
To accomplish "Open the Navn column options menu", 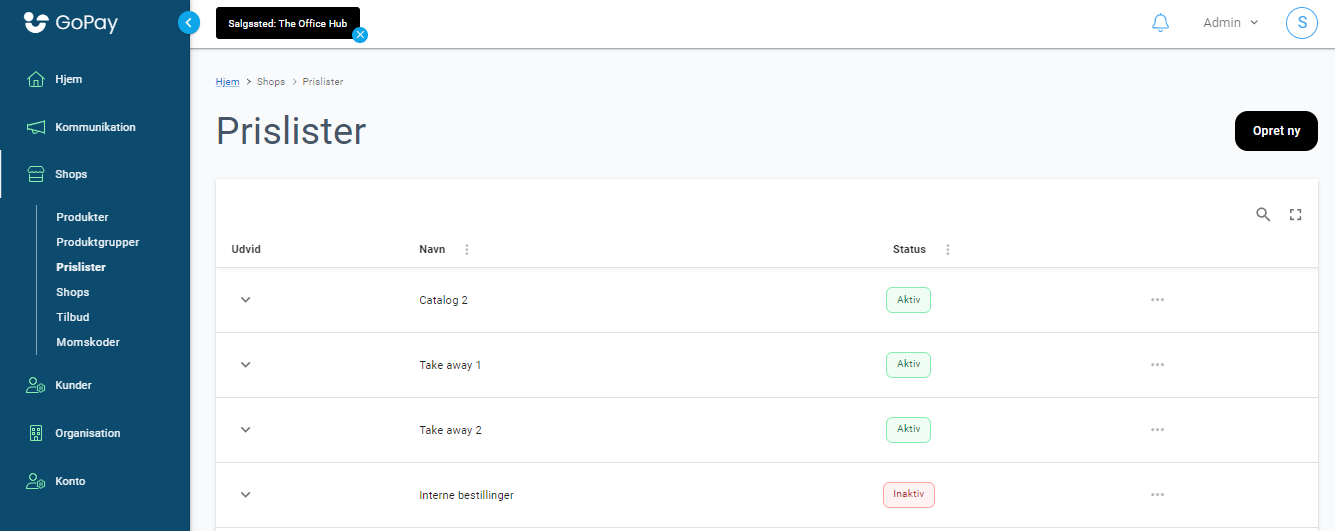I will pyautogui.click(x=466, y=250).
